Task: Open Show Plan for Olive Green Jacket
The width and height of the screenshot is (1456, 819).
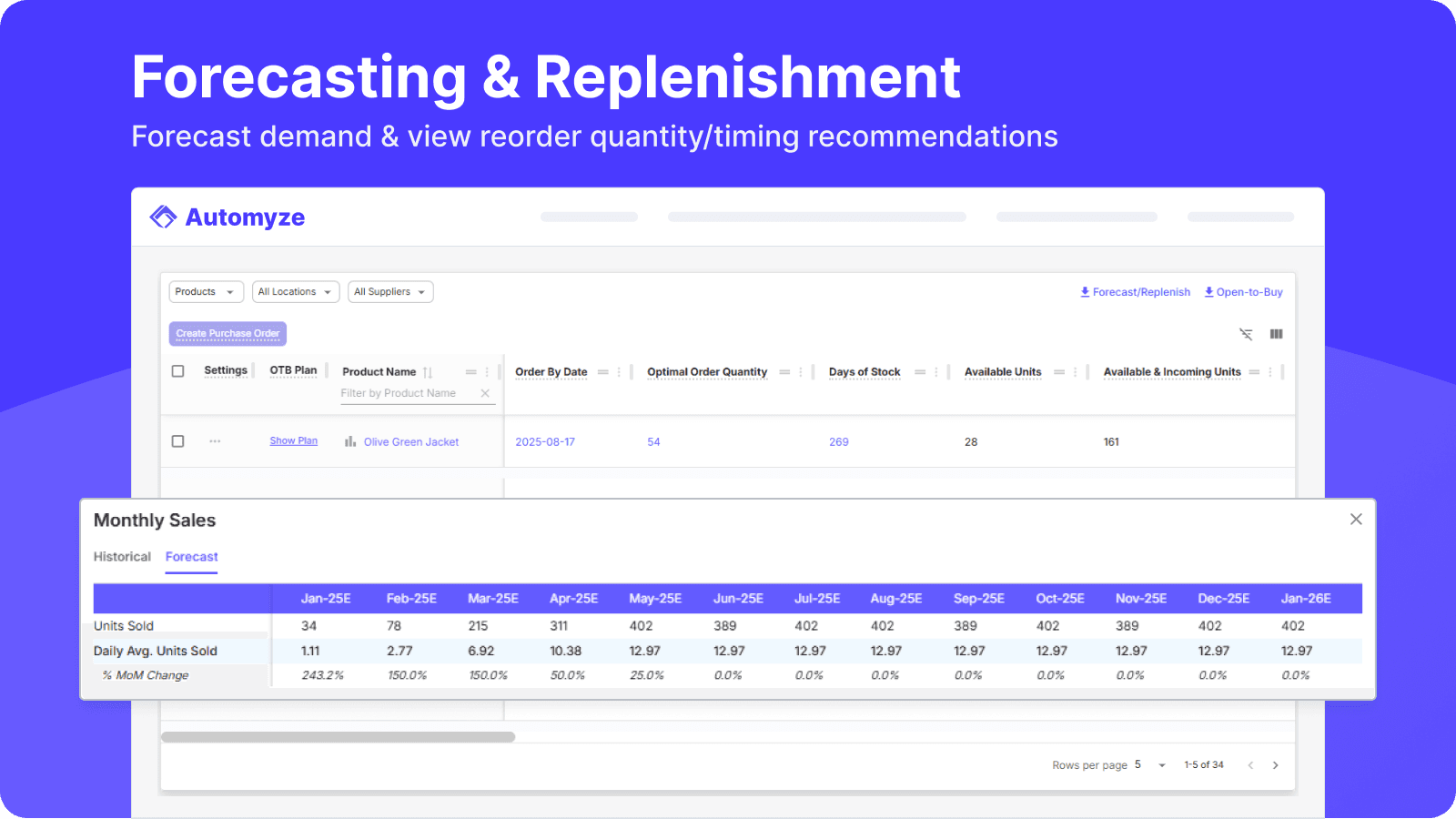Action: [x=293, y=440]
